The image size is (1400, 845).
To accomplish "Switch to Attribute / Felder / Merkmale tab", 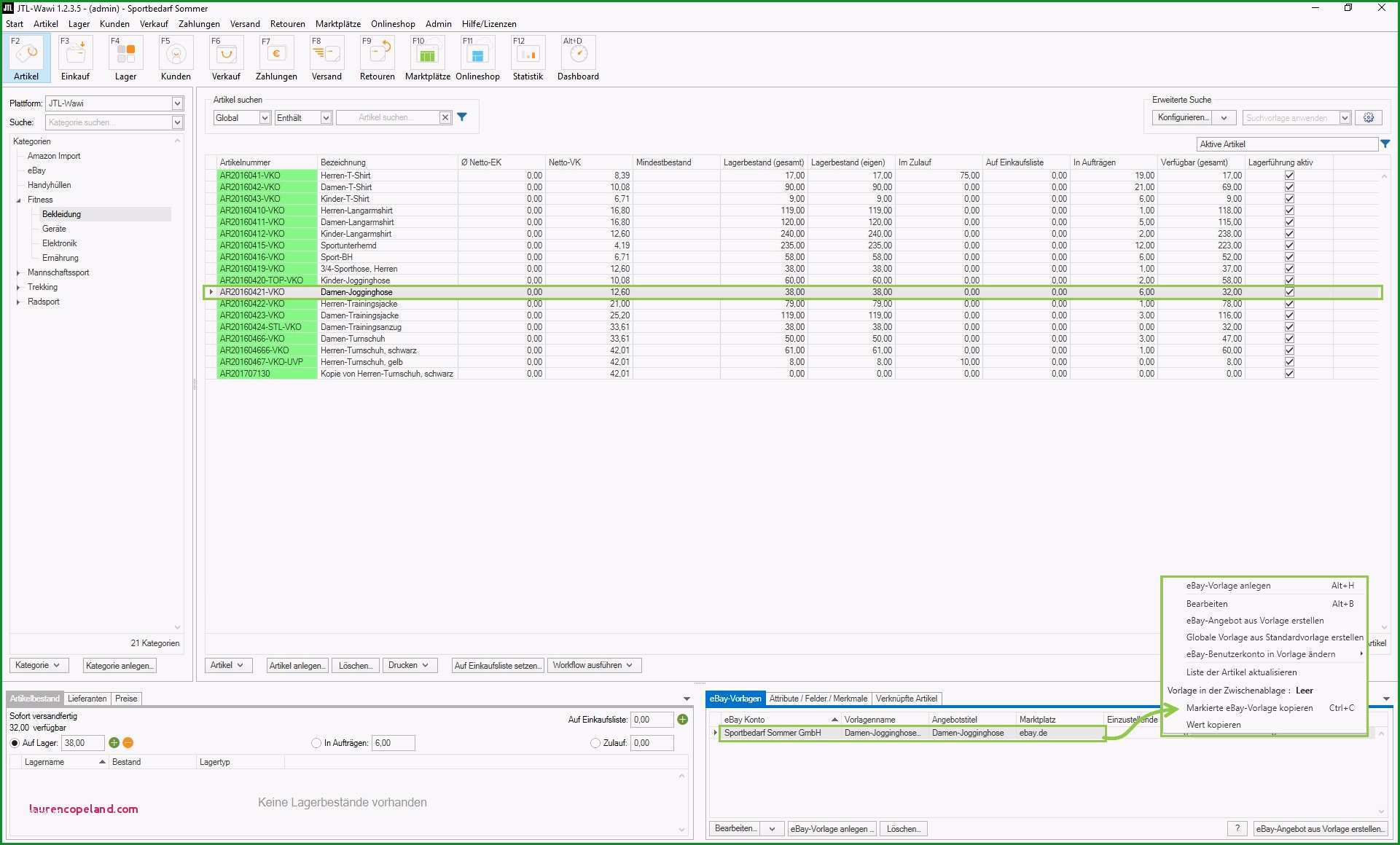I will pyautogui.click(x=818, y=699).
